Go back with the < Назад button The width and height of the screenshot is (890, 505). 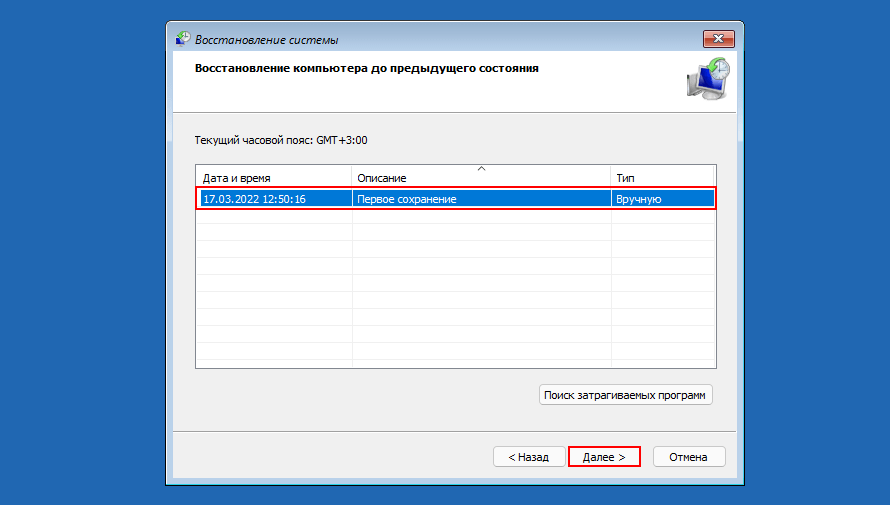528,457
